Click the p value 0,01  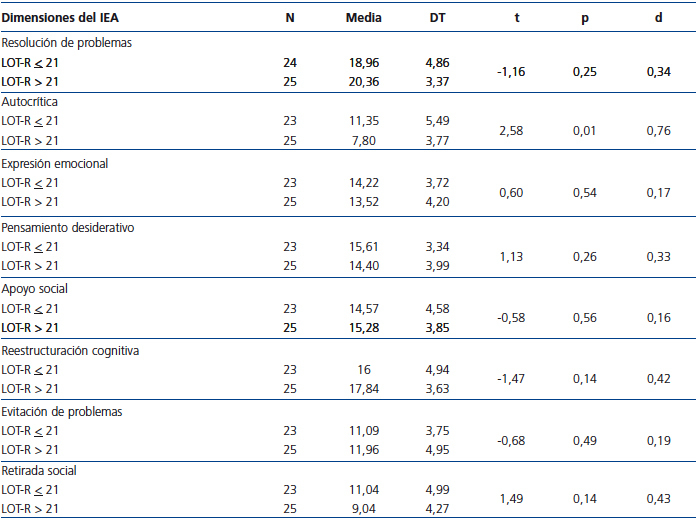[x=584, y=131]
